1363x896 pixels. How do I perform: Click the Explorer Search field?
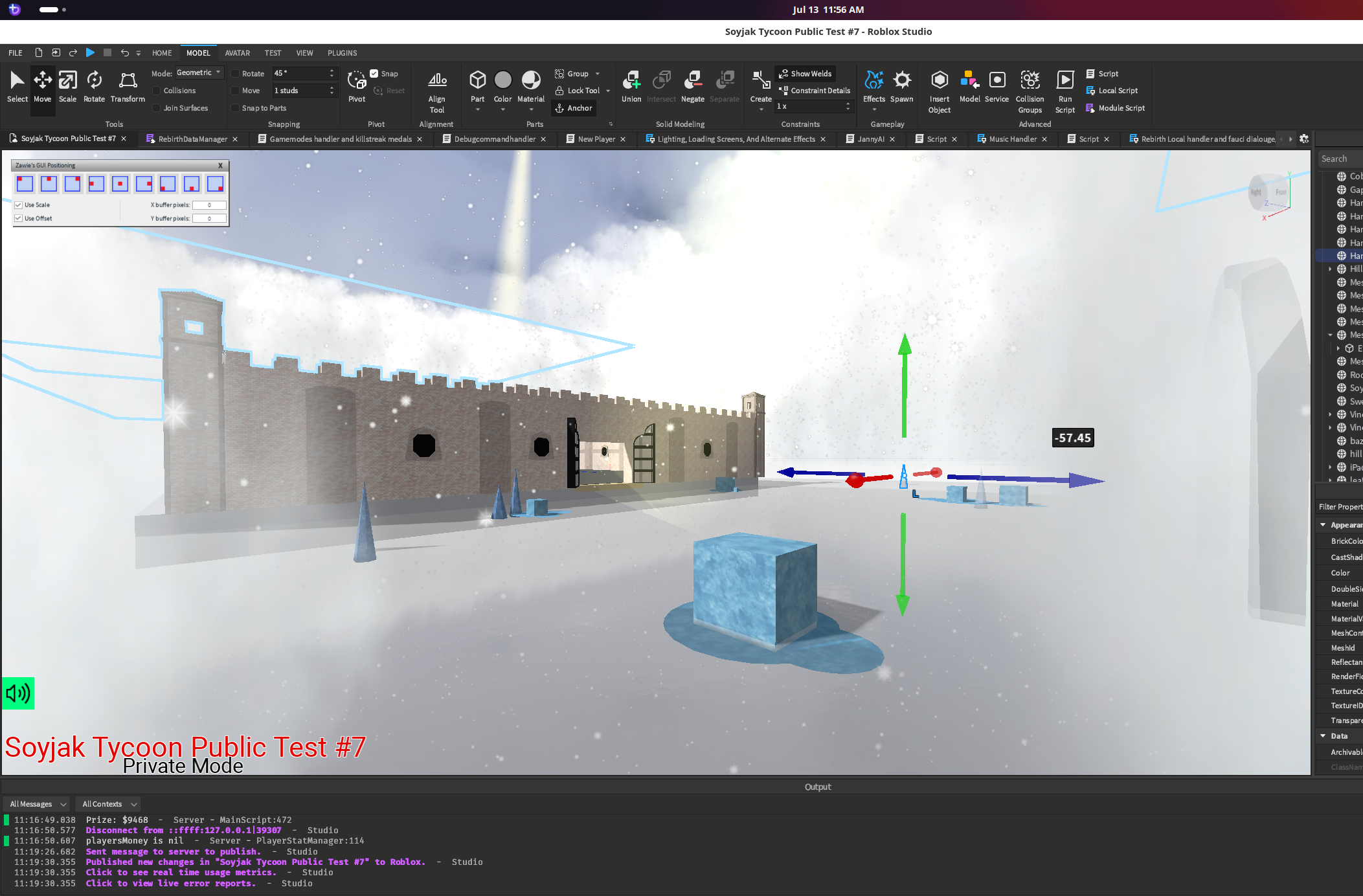1340,159
